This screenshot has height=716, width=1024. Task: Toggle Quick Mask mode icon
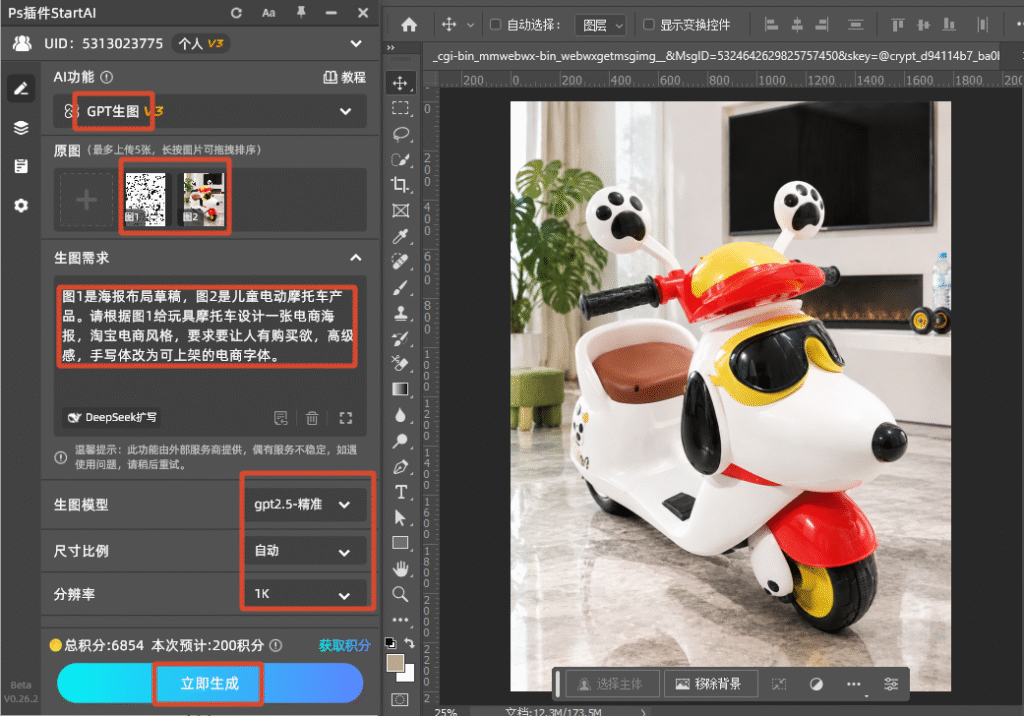[400, 700]
